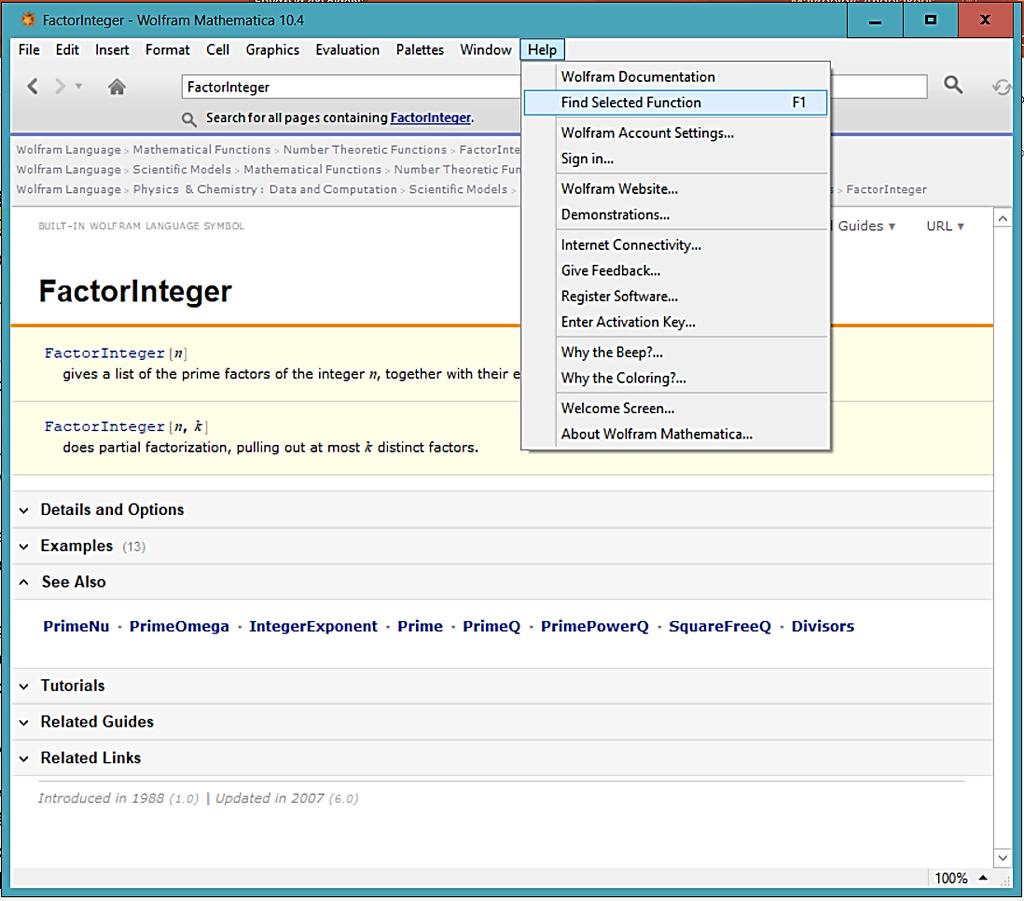Open Welcome Screen... from Help menu
Screen dimensions: 1024x901
pyautogui.click(x=676, y=408)
